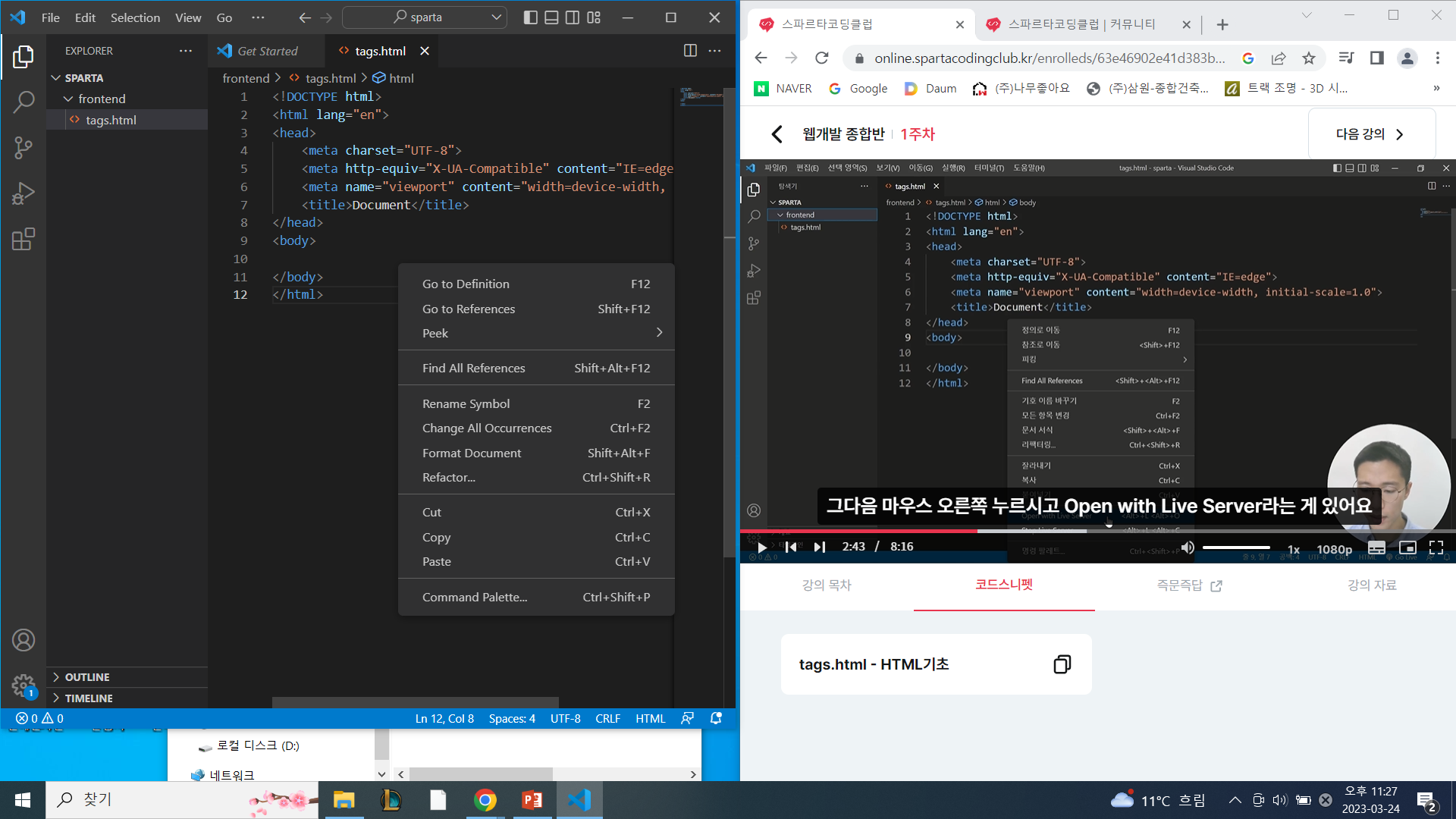This screenshot has height=819, width=1456.
Task: Change the HTML language mode in status bar
Action: tap(650, 718)
